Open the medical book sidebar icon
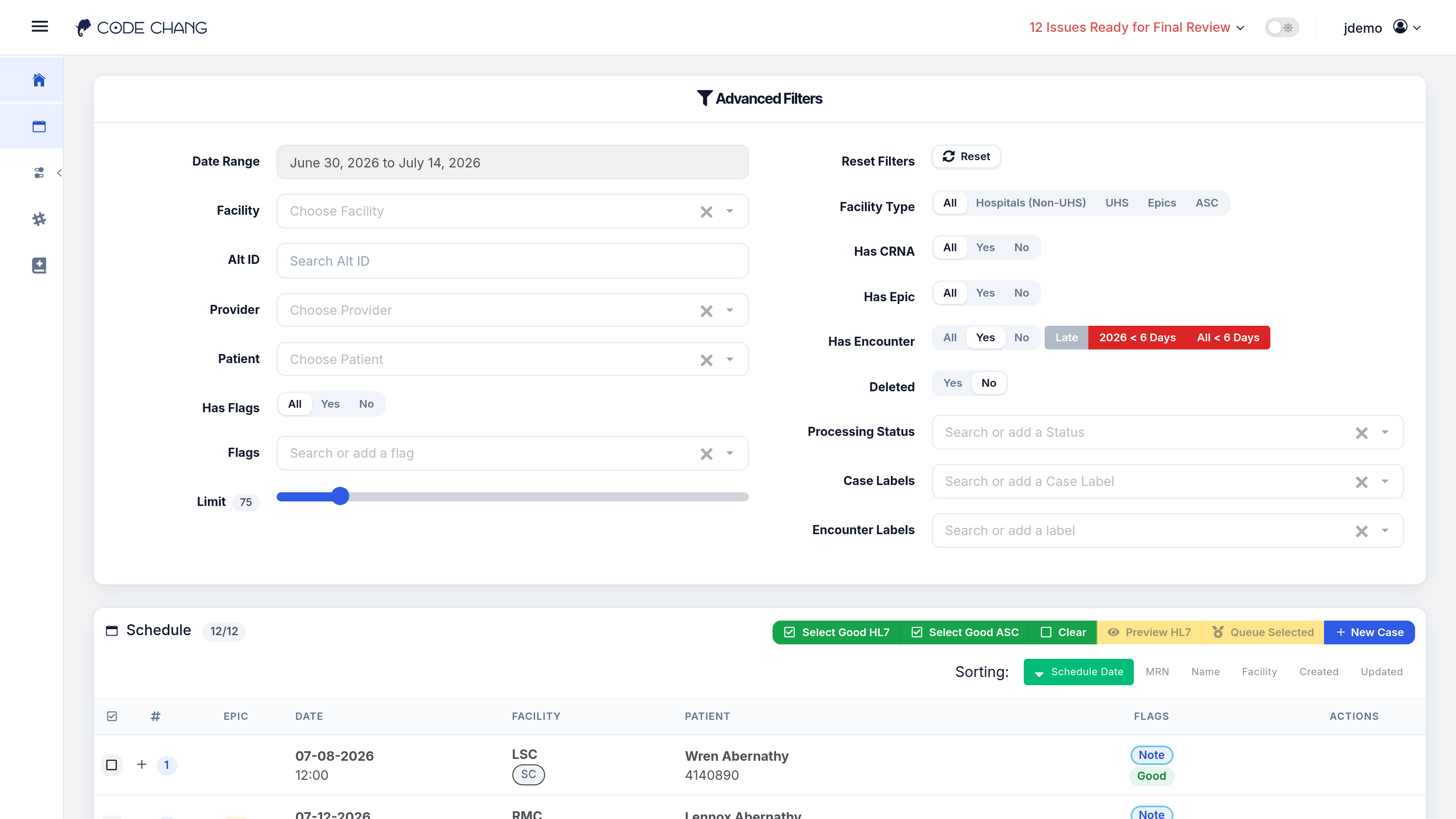 [x=39, y=265]
